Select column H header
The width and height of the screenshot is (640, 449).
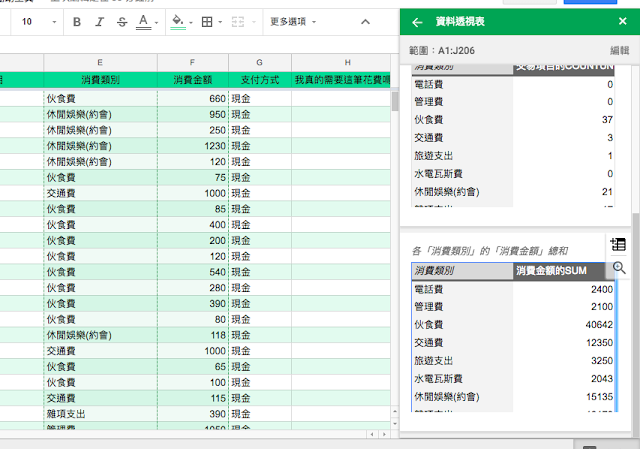click(347, 62)
